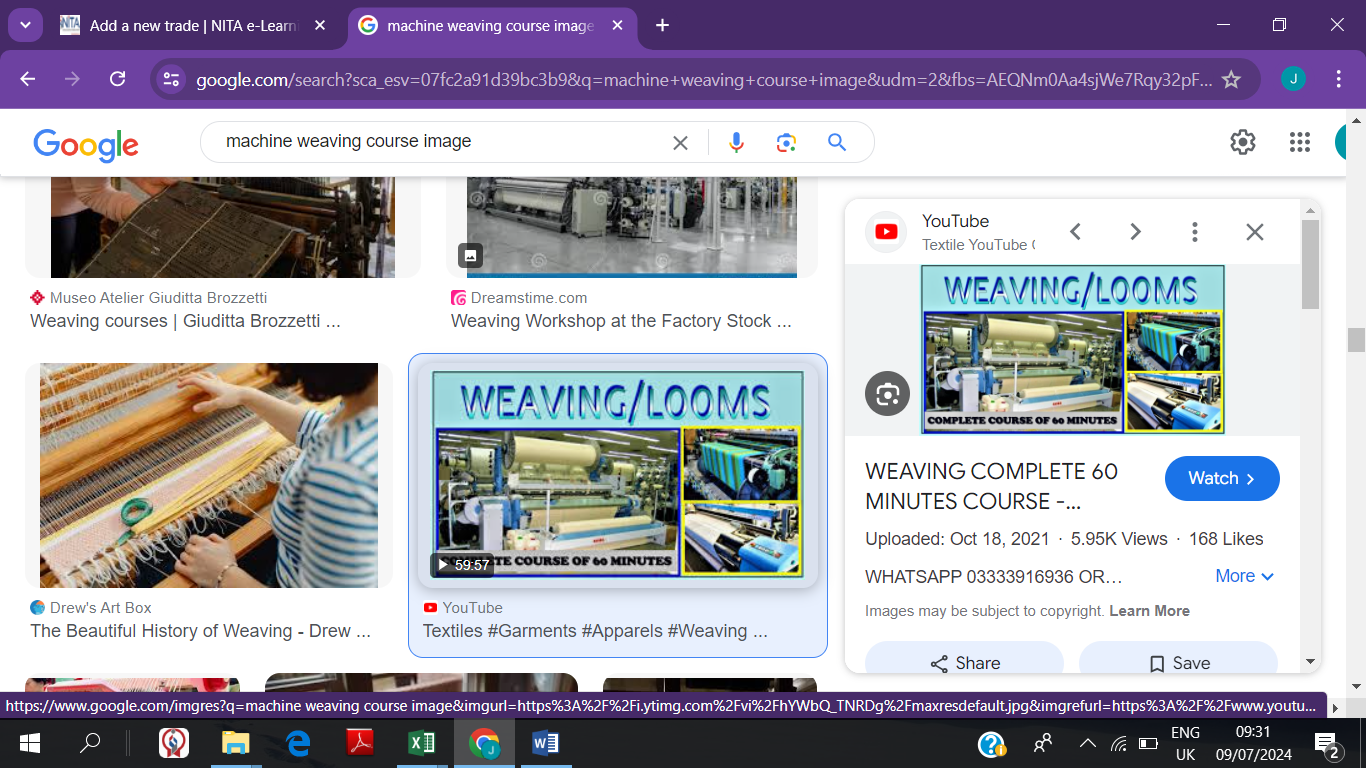This screenshot has width=1366, height=768.
Task: Click the YouTube source title in preview panel
Action: 956,221
